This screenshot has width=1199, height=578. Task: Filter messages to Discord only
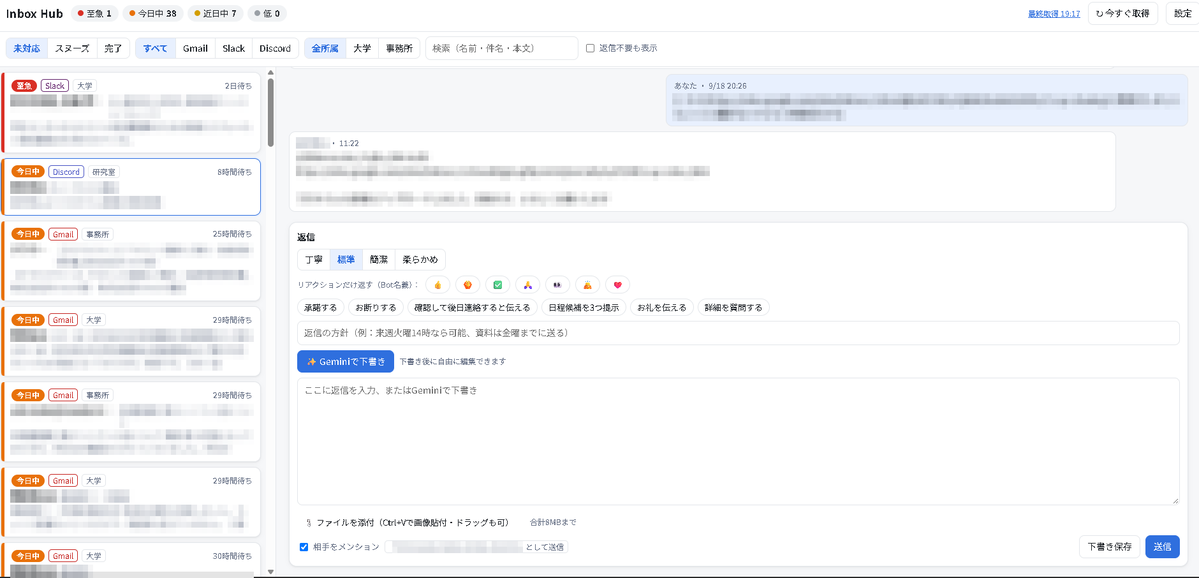[275, 48]
